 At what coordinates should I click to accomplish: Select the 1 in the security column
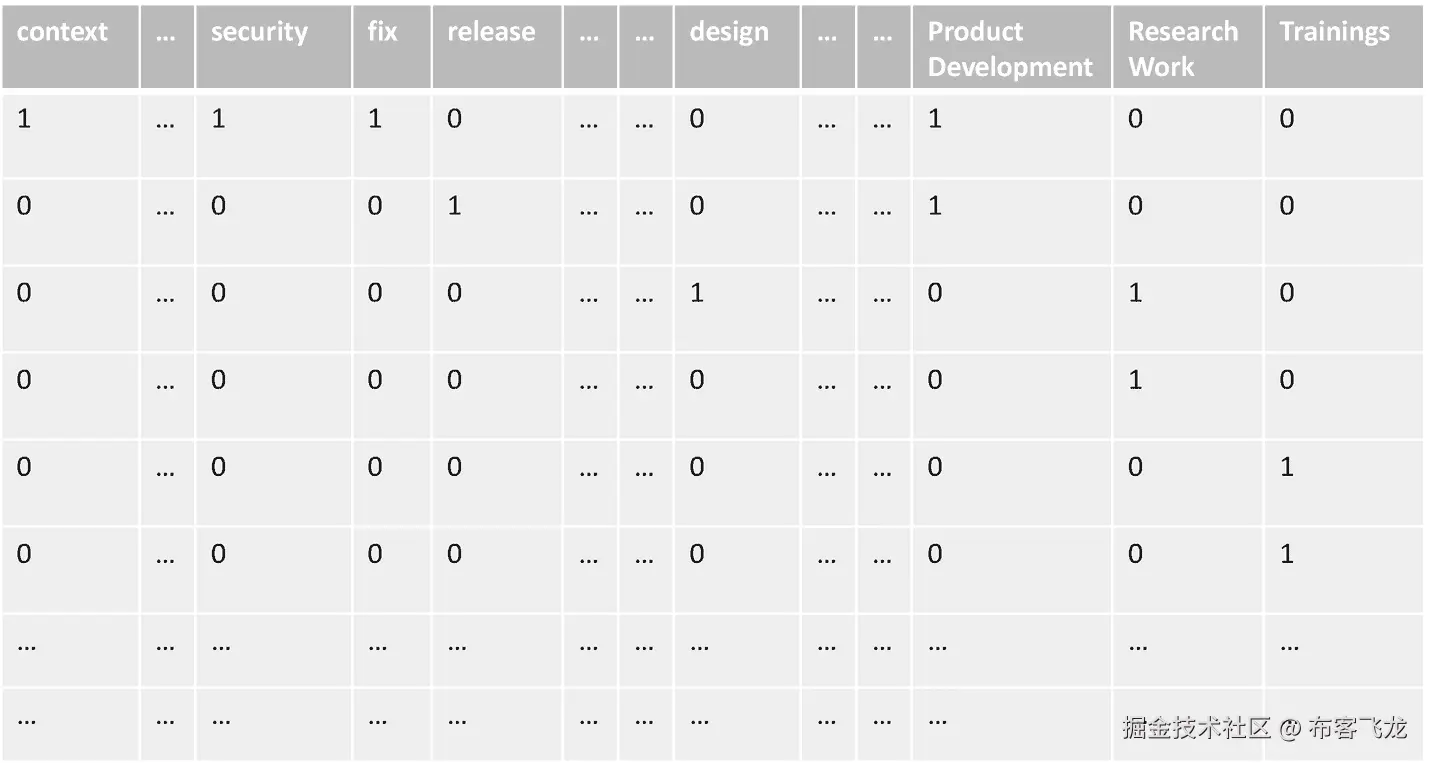point(218,119)
